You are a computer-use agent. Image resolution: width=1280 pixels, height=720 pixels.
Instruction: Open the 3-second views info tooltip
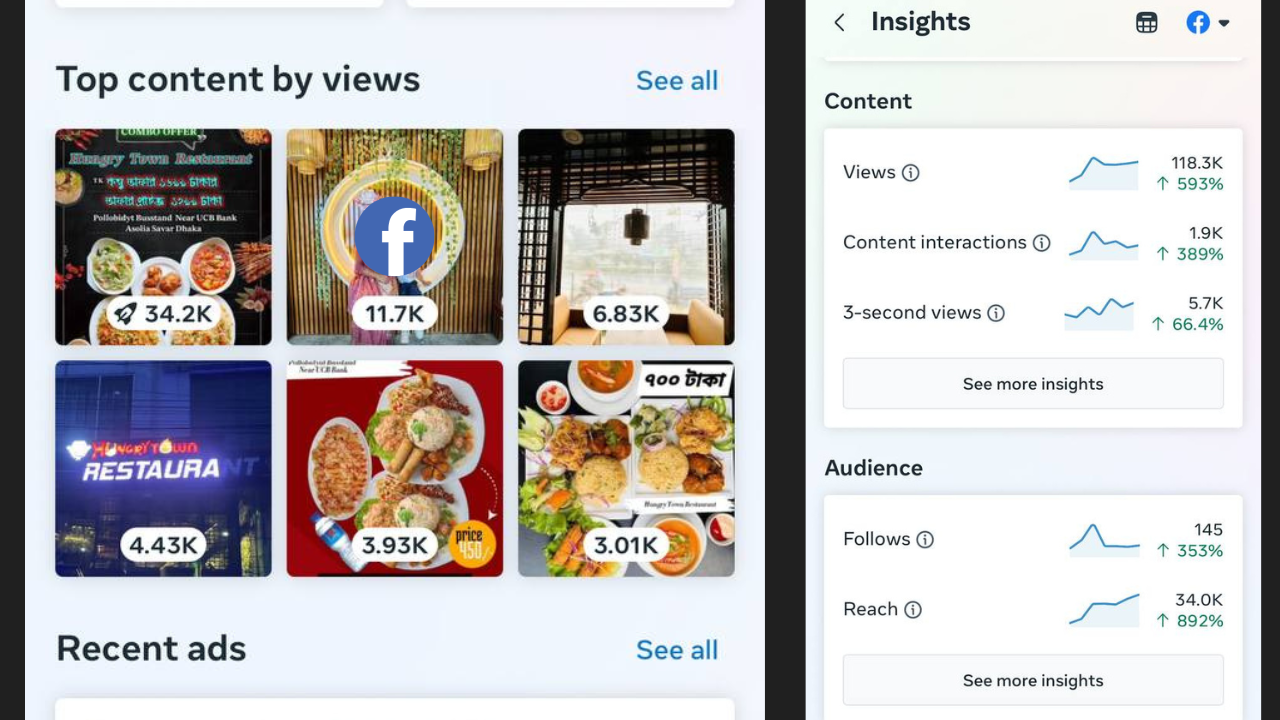click(x=996, y=313)
